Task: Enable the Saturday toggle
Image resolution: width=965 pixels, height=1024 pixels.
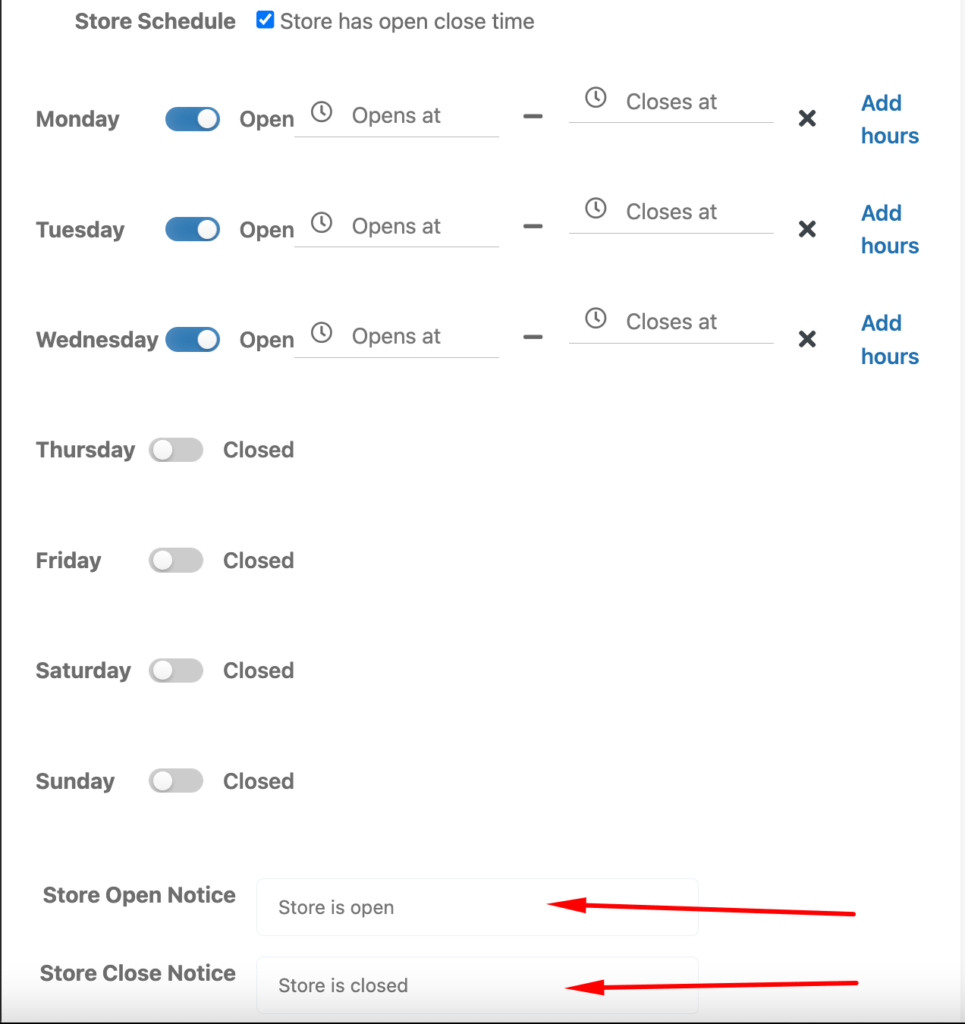Action: point(176,670)
